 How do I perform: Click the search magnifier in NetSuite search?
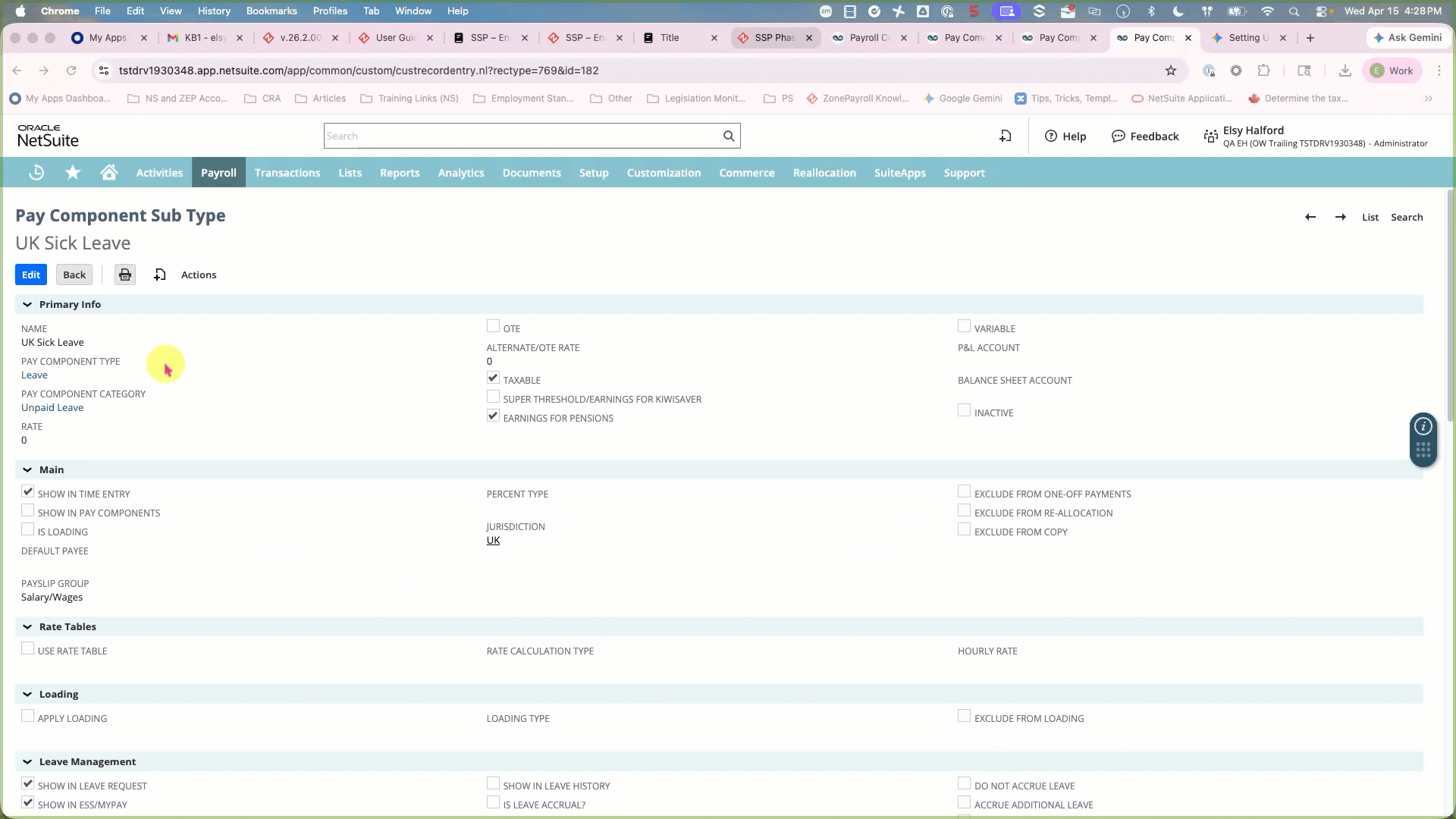729,136
